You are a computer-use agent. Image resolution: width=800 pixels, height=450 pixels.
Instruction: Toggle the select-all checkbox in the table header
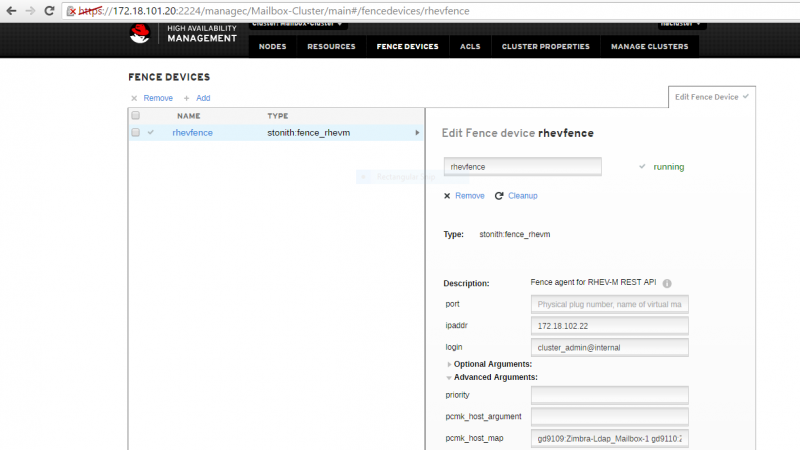135,115
